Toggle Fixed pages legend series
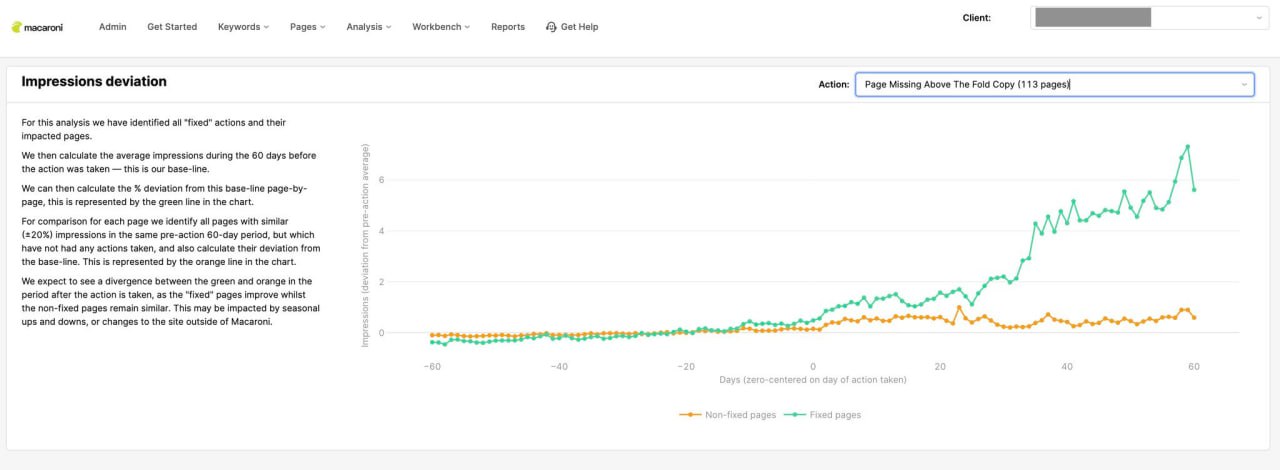 click(x=822, y=414)
